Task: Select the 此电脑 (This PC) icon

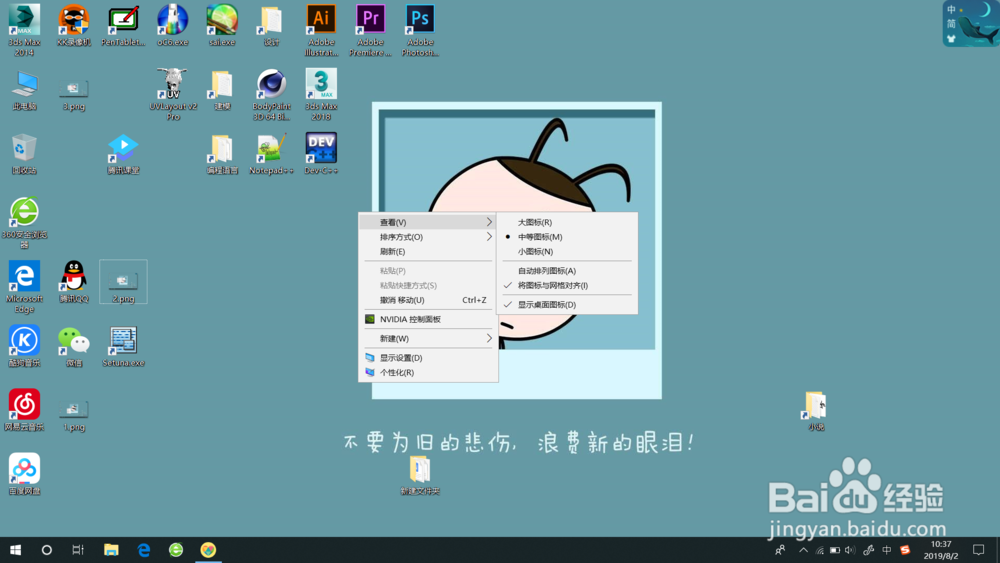Action: (24, 90)
